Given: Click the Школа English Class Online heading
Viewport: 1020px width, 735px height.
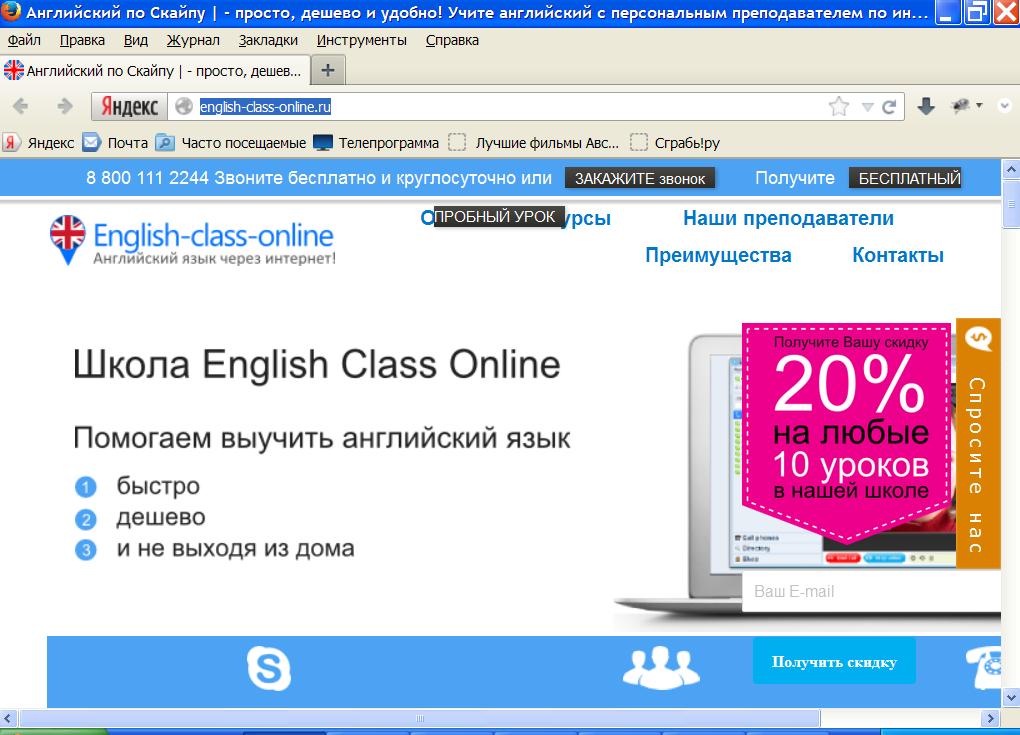Looking at the screenshot, I should 316,364.
